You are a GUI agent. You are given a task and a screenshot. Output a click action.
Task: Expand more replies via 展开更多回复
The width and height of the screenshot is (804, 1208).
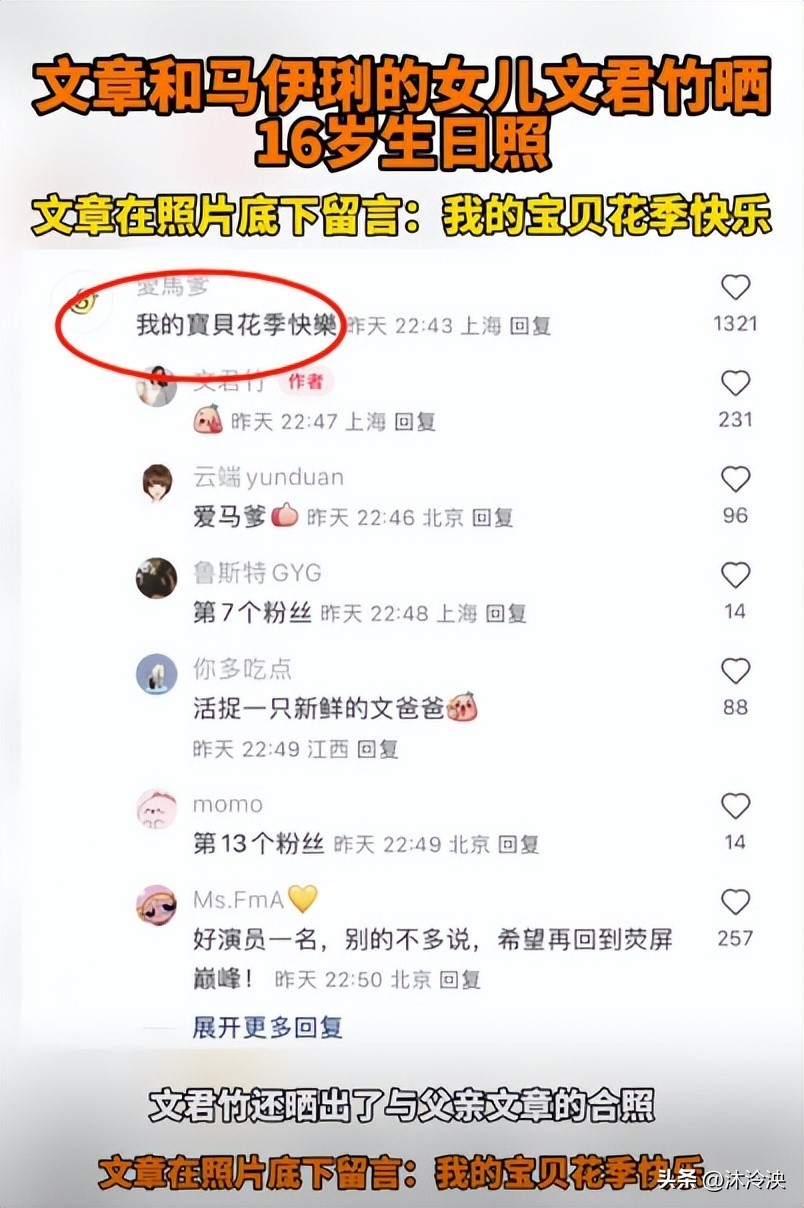point(267,1027)
